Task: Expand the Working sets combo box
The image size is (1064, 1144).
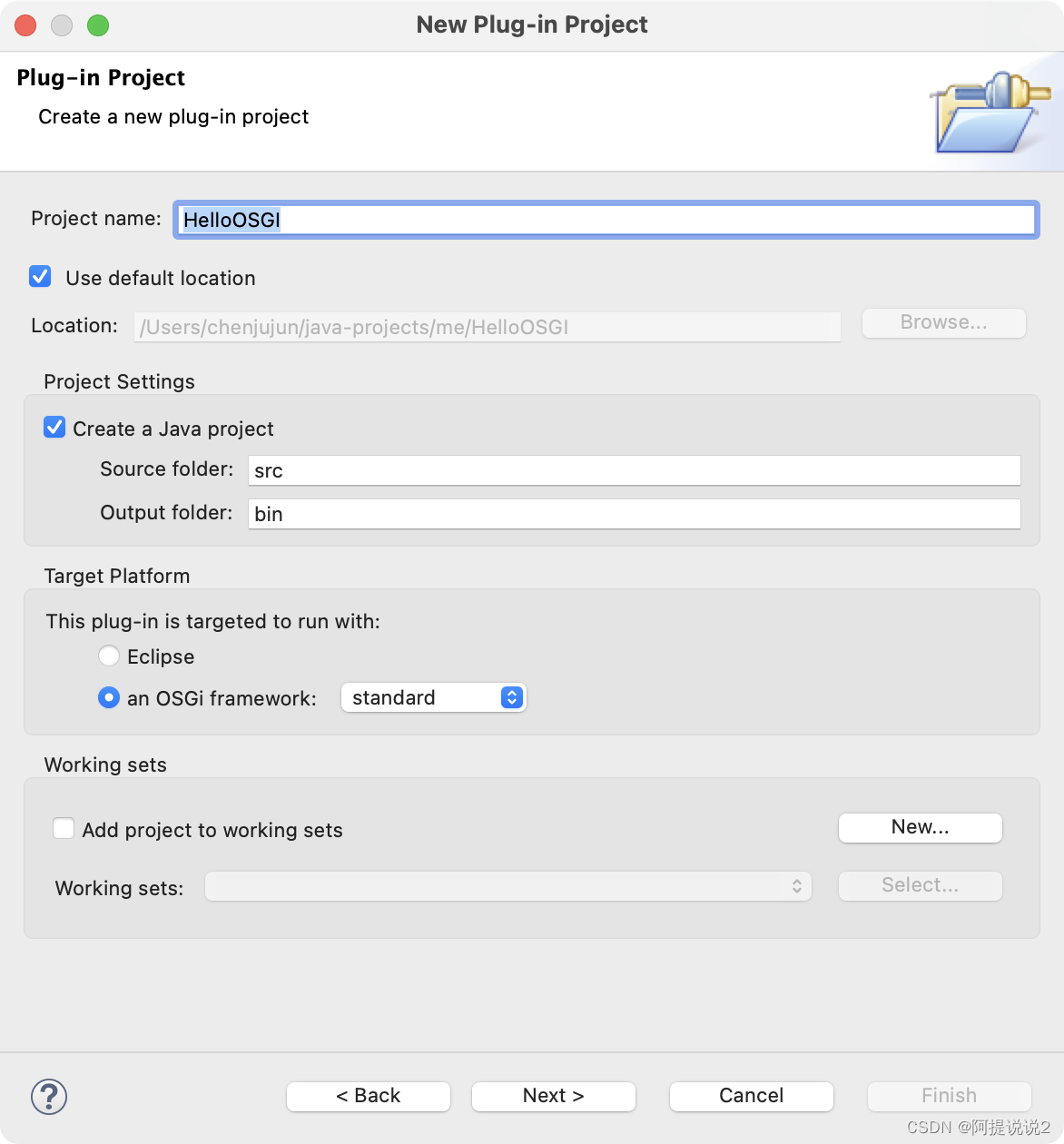Action: pyautogui.click(x=507, y=886)
